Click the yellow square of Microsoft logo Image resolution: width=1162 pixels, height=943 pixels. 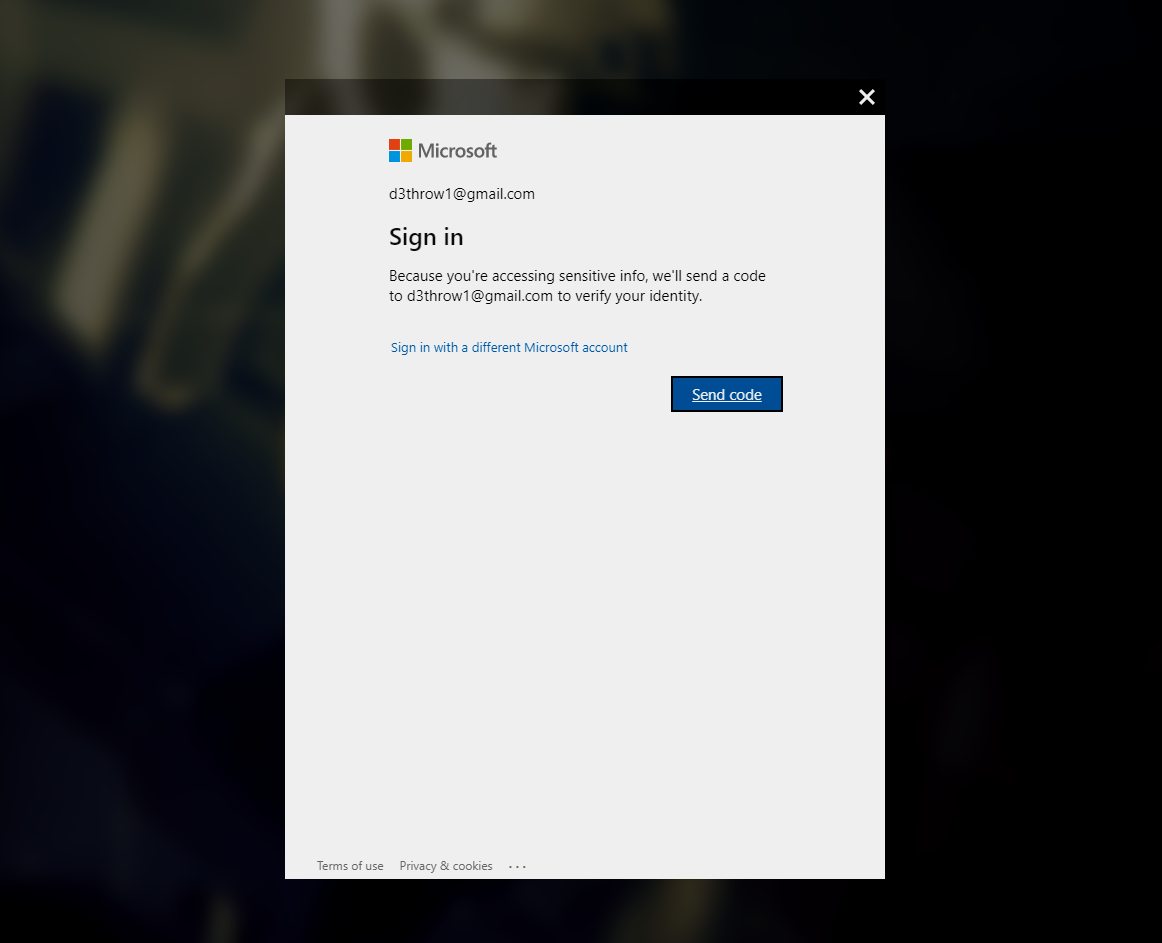coord(406,156)
